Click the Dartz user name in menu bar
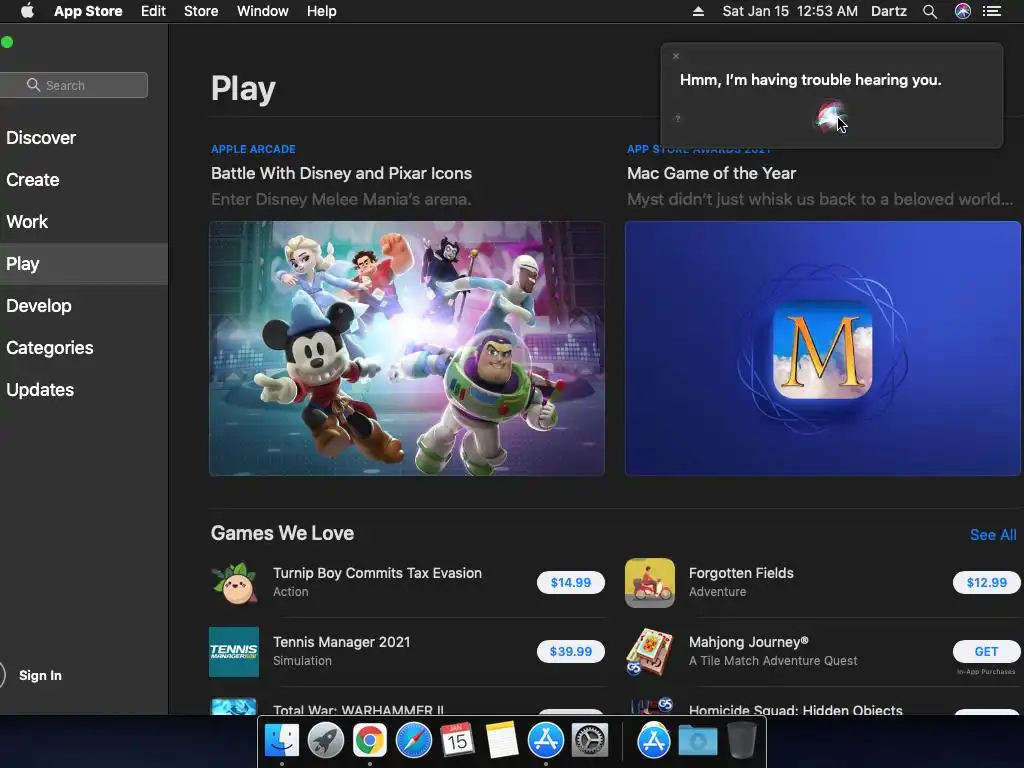The image size is (1024, 768). point(888,11)
